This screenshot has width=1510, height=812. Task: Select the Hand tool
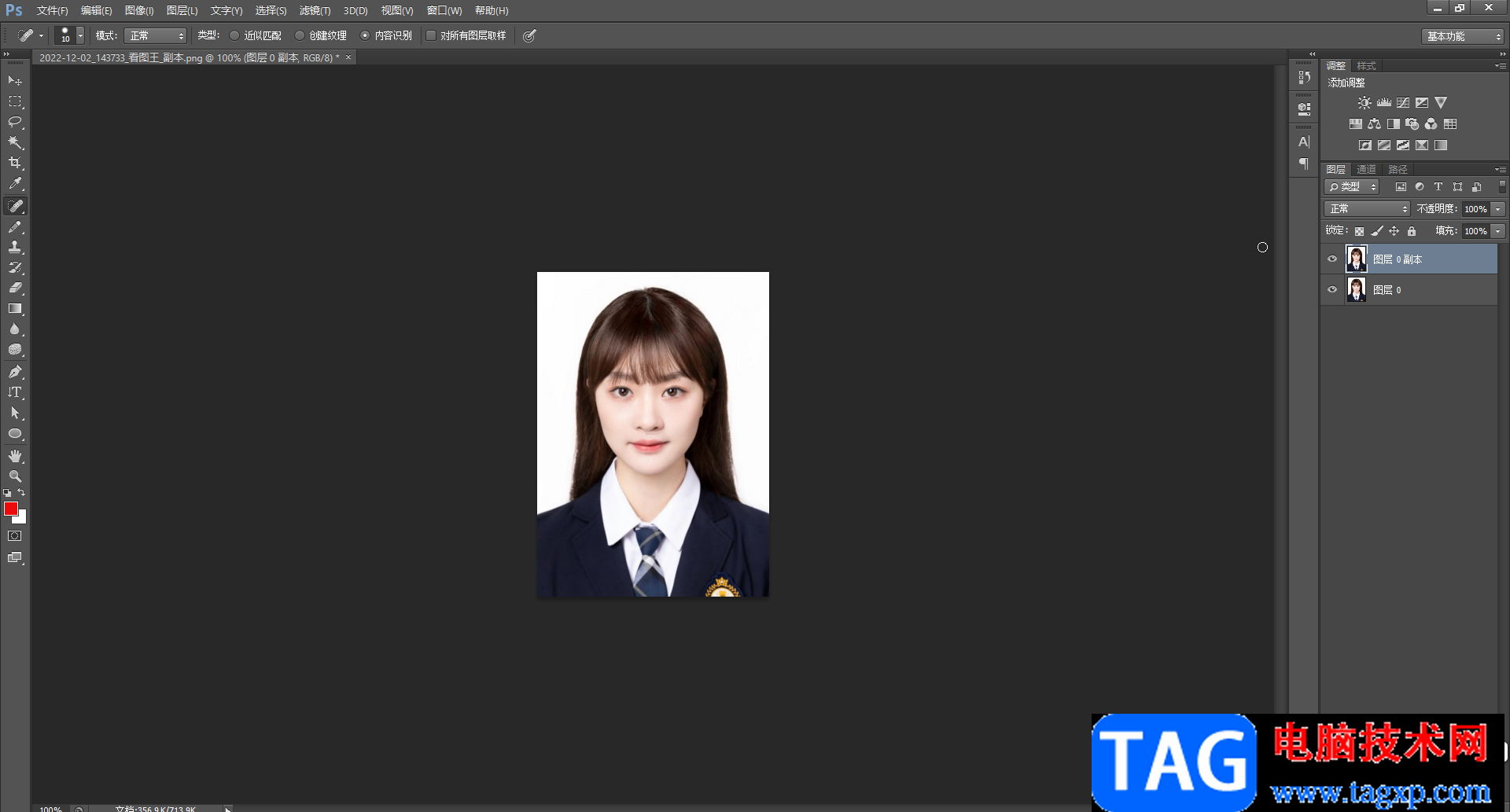[15, 456]
